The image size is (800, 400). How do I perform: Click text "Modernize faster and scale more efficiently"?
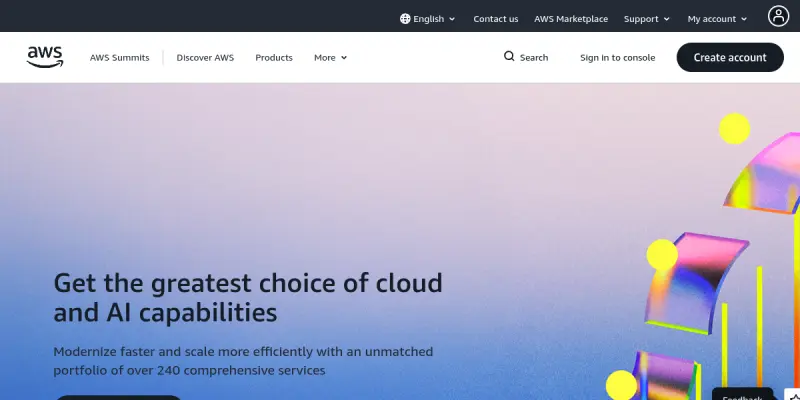(183, 352)
